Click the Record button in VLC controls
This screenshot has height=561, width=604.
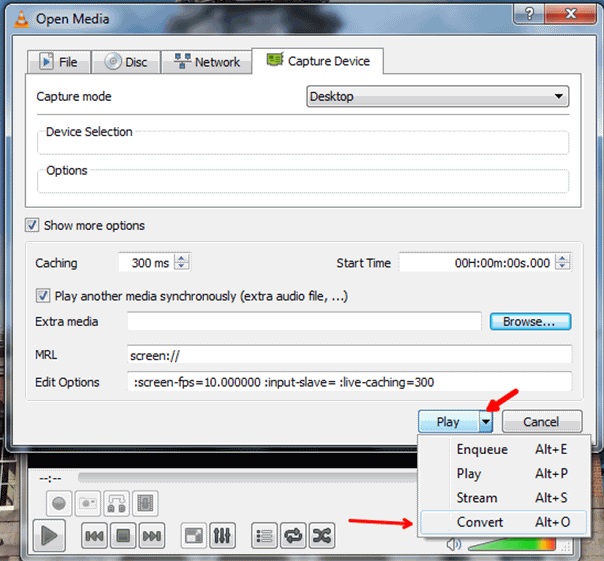point(59,503)
